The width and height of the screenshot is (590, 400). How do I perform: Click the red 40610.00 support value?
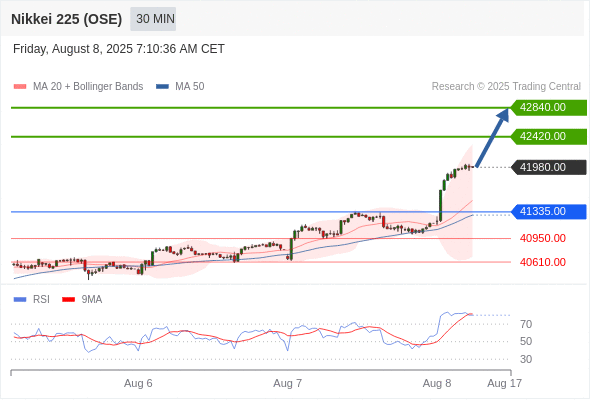coord(543,262)
